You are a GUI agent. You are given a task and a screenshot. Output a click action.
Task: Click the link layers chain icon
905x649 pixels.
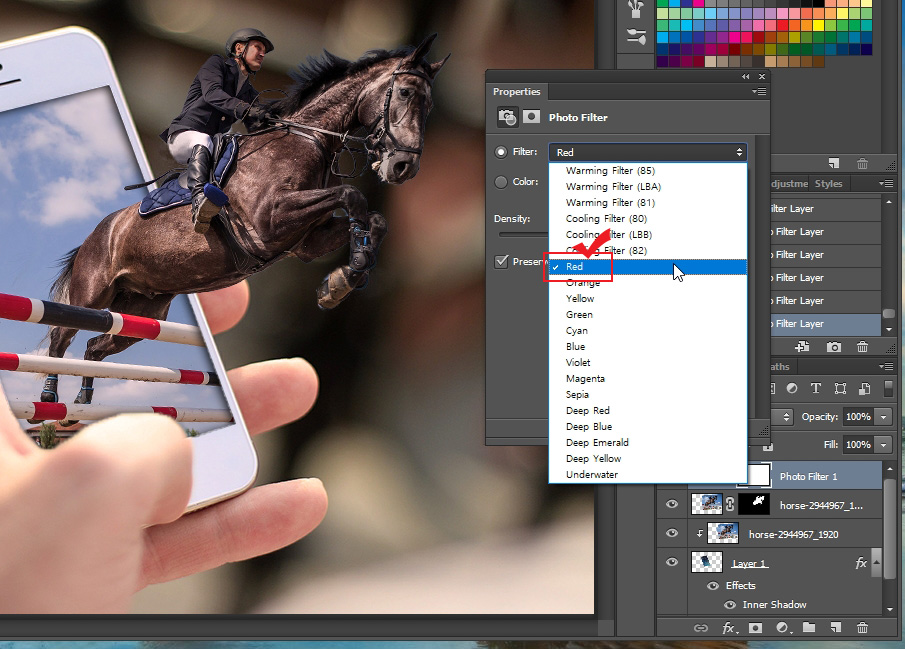pyautogui.click(x=700, y=628)
